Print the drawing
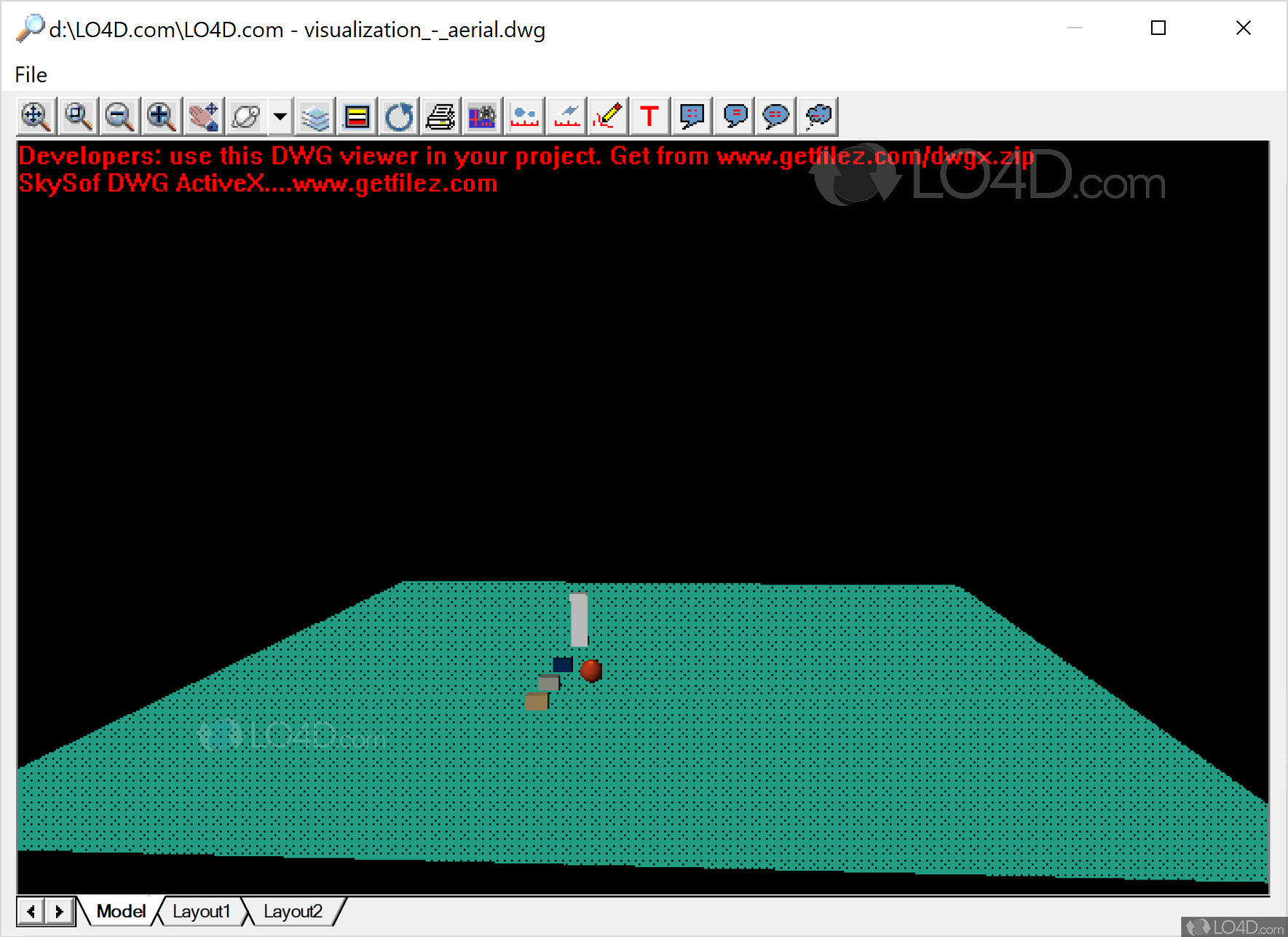This screenshot has height=937, width=1288. coord(440,116)
